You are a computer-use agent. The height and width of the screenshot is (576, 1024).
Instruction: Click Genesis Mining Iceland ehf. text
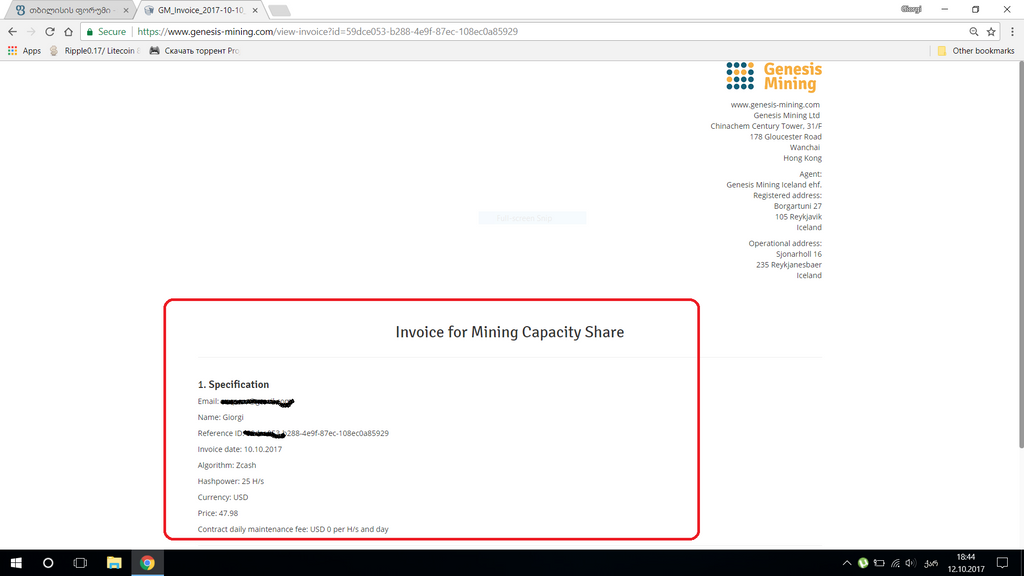(x=774, y=185)
